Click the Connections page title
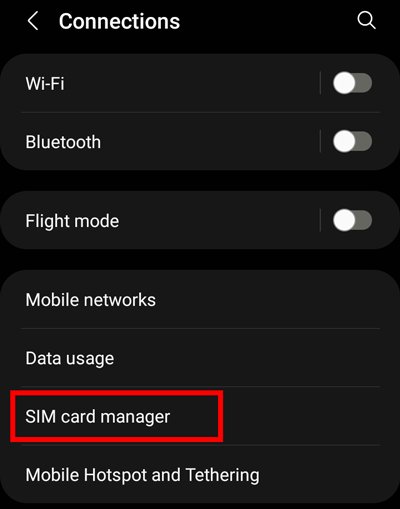400x509 pixels. [119, 22]
